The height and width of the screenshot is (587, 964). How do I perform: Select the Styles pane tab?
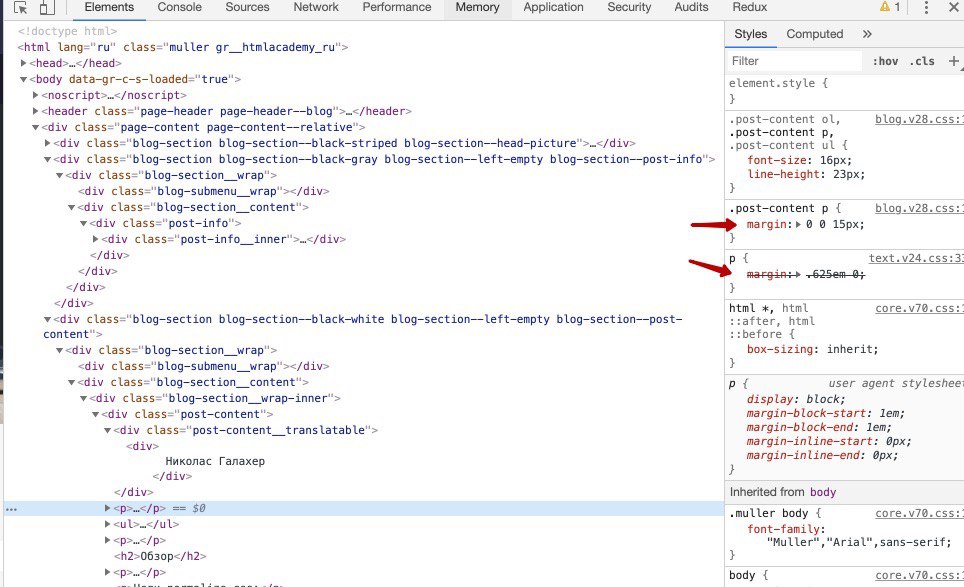tap(751, 34)
